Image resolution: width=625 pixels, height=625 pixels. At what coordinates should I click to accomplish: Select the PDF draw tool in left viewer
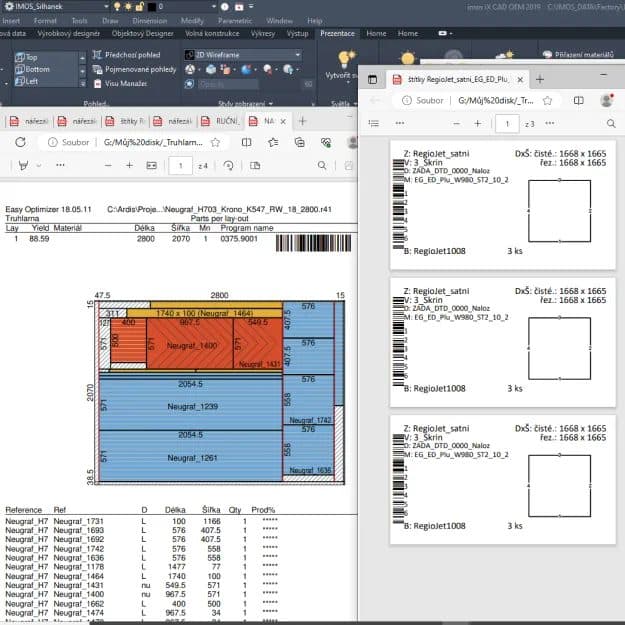(x=24, y=165)
